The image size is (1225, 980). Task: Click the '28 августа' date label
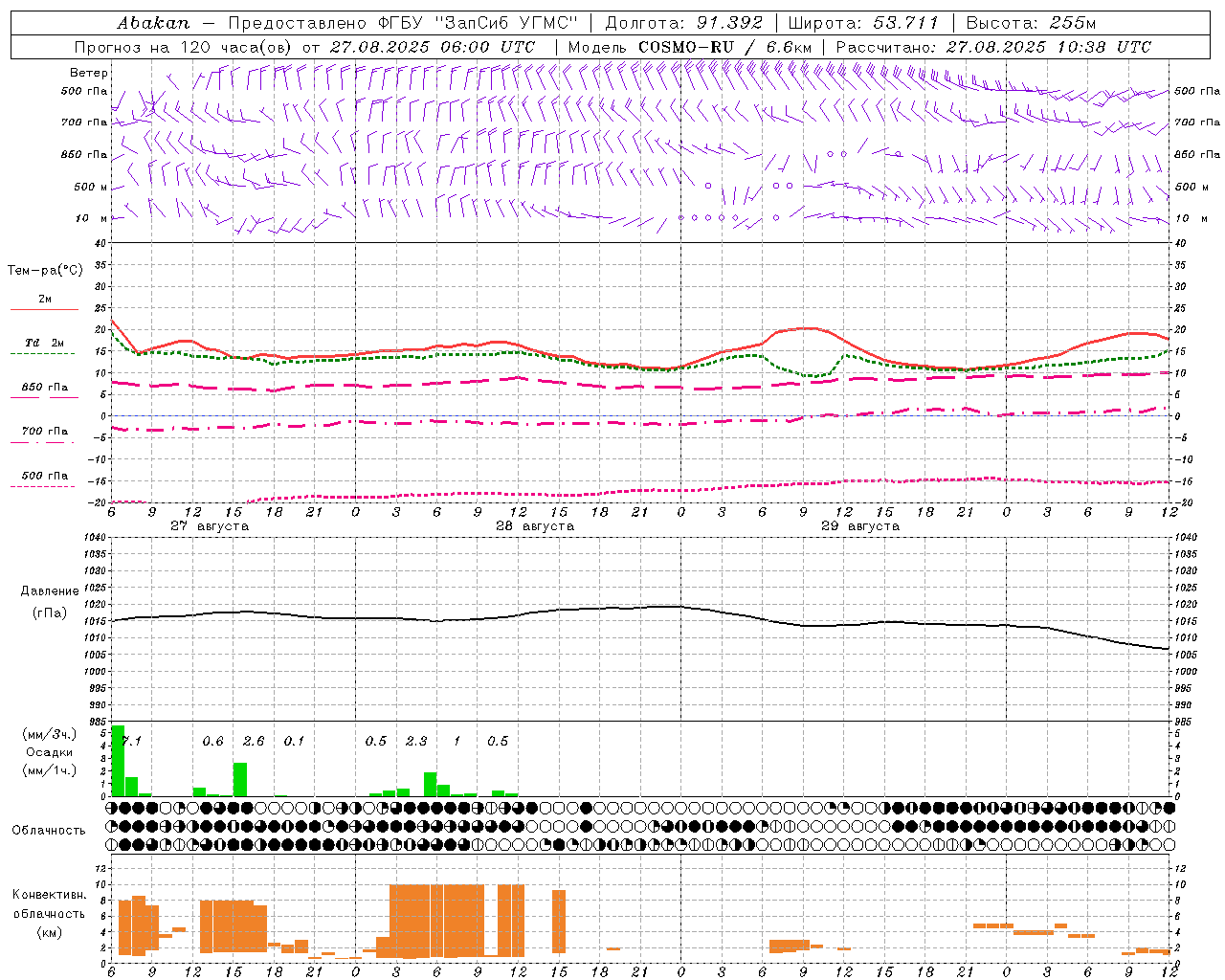point(535,526)
